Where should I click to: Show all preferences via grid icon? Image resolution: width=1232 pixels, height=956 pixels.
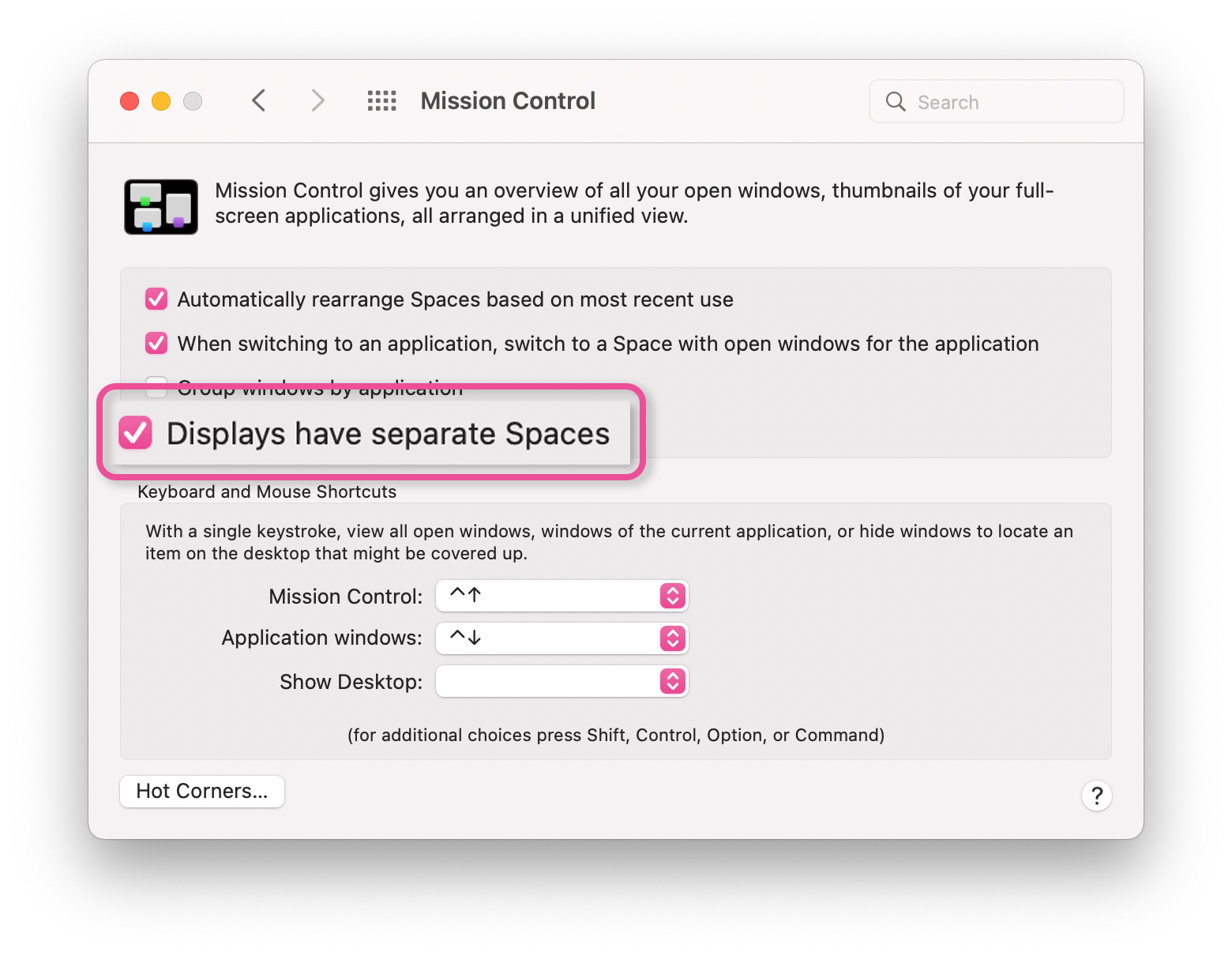tap(381, 101)
